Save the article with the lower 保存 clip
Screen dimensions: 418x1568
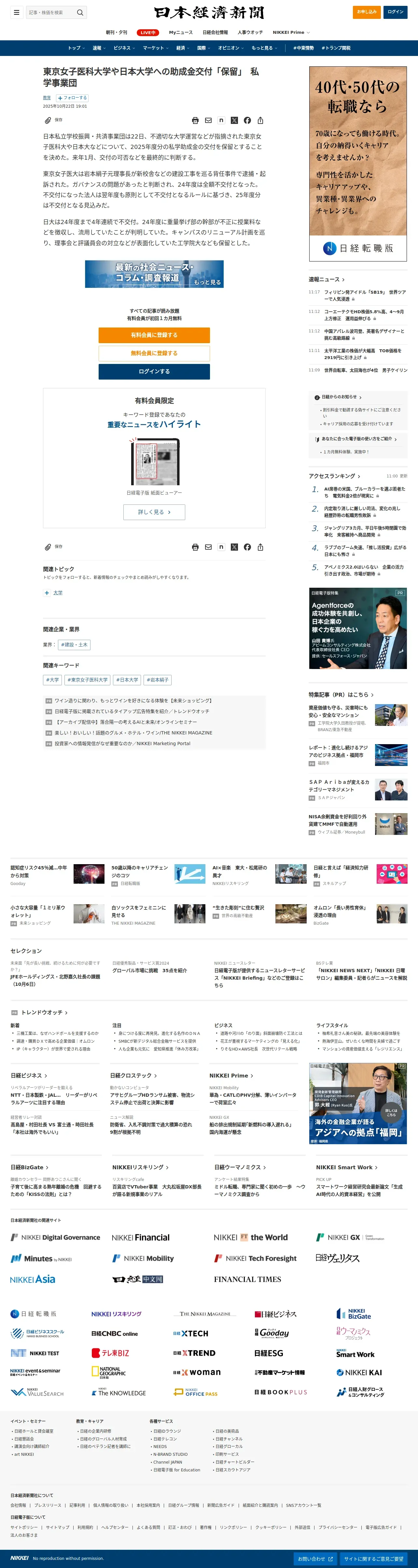pos(53,547)
